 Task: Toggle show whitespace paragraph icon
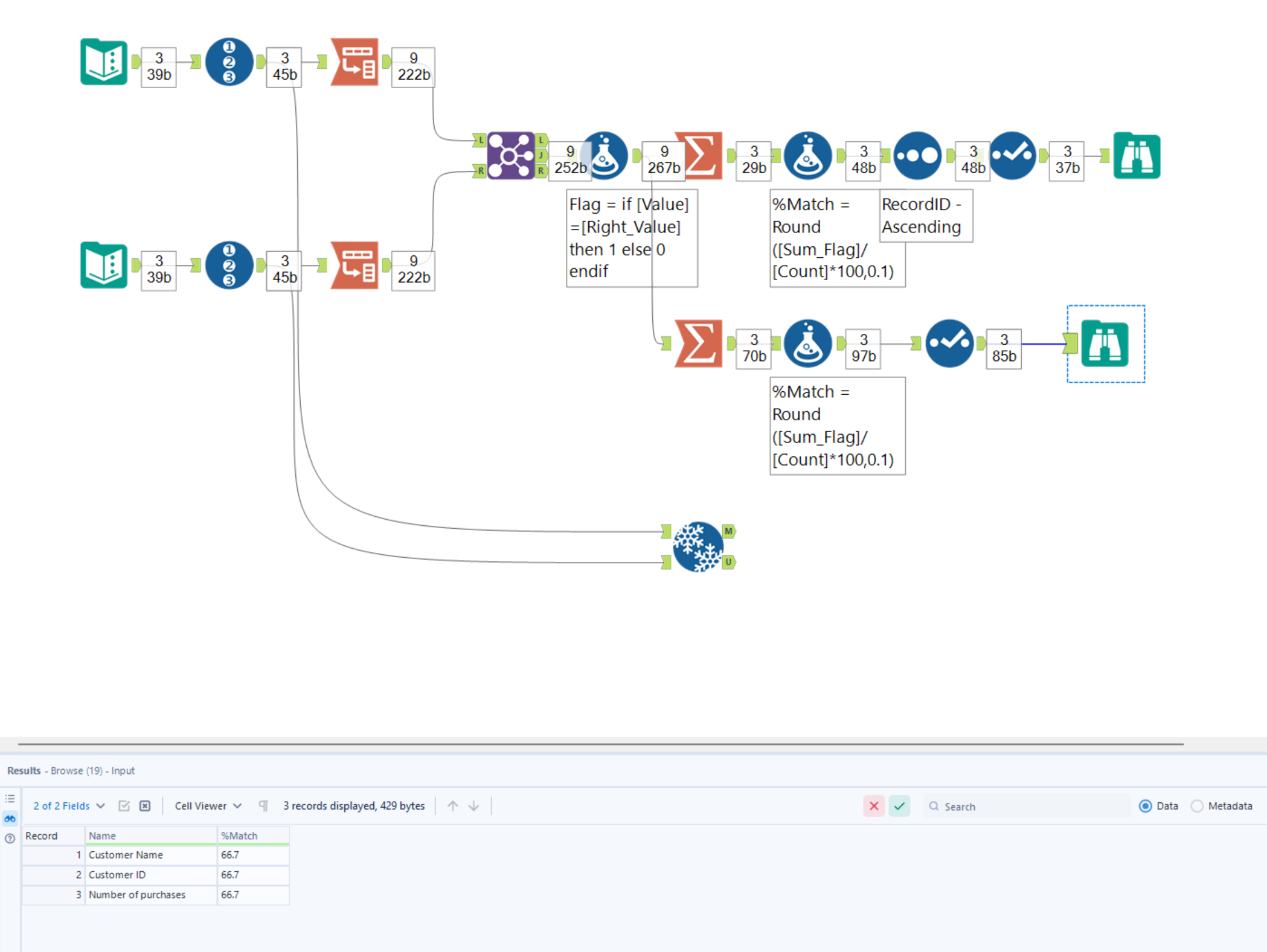(x=263, y=806)
